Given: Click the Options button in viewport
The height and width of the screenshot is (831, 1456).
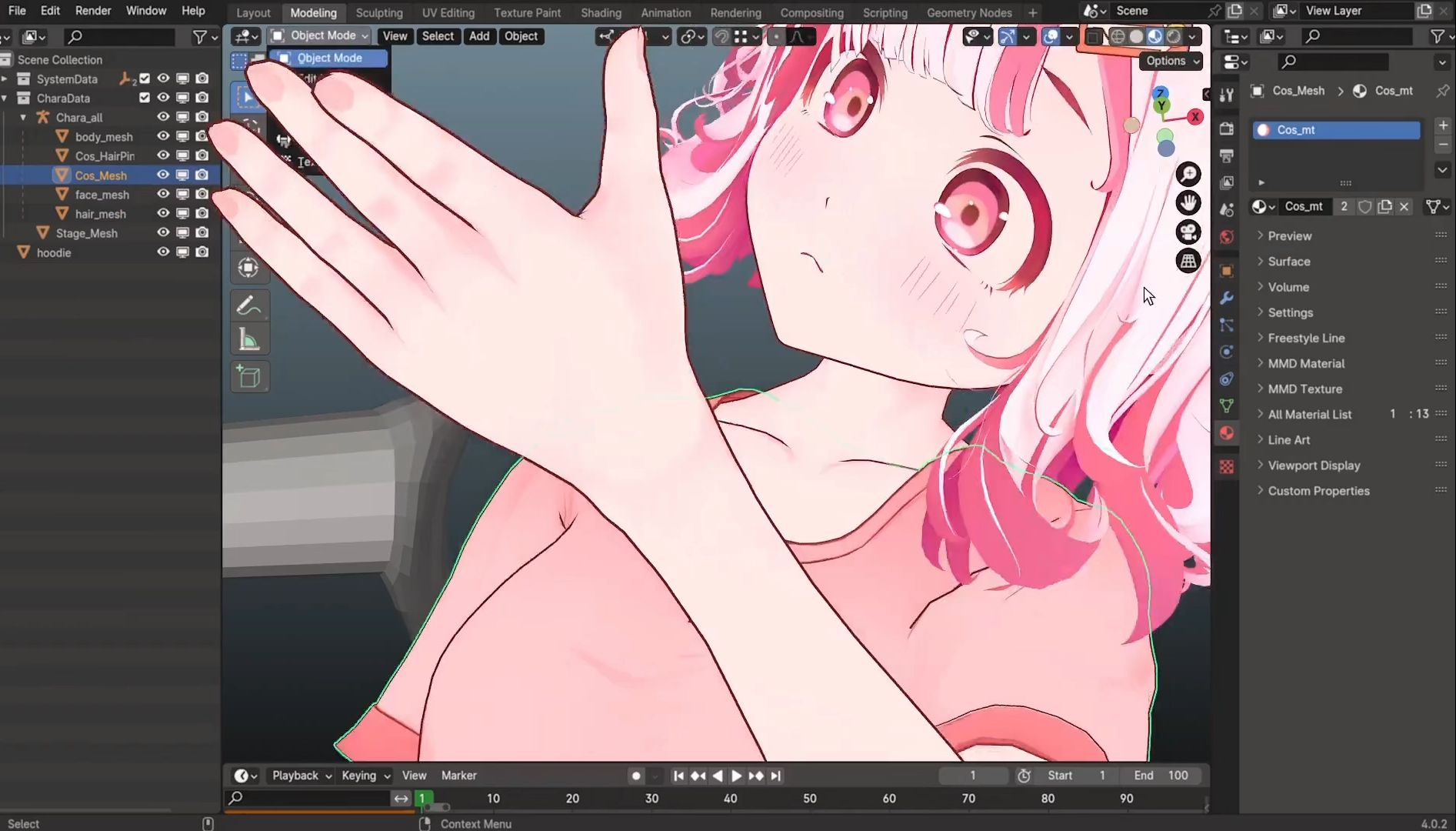Looking at the screenshot, I should (x=1171, y=61).
